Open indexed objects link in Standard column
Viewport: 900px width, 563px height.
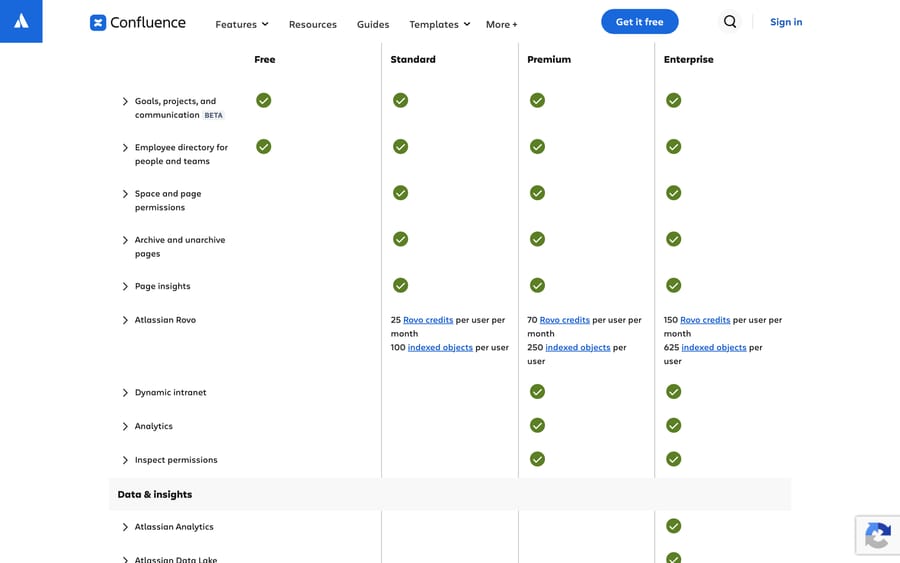click(440, 347)
